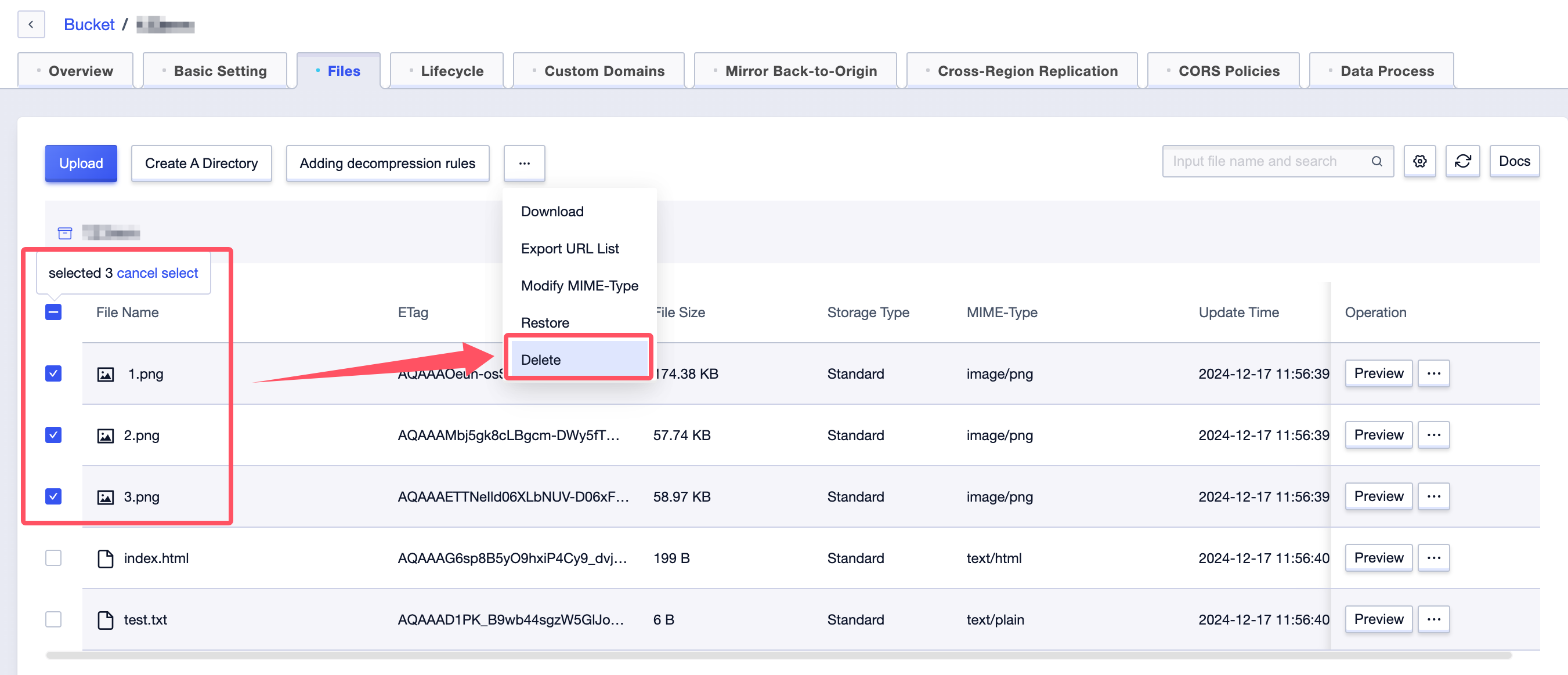Check the index.html checkbox
This screenshot has width=1568, height=675.
pyautogui.click(x=53, y=558)
